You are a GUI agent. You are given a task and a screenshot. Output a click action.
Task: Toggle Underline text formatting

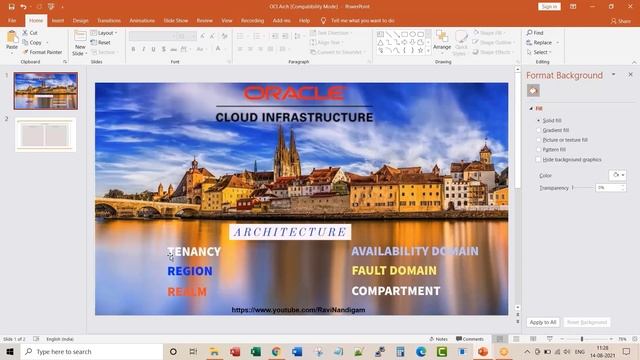(x=153, y=49)
